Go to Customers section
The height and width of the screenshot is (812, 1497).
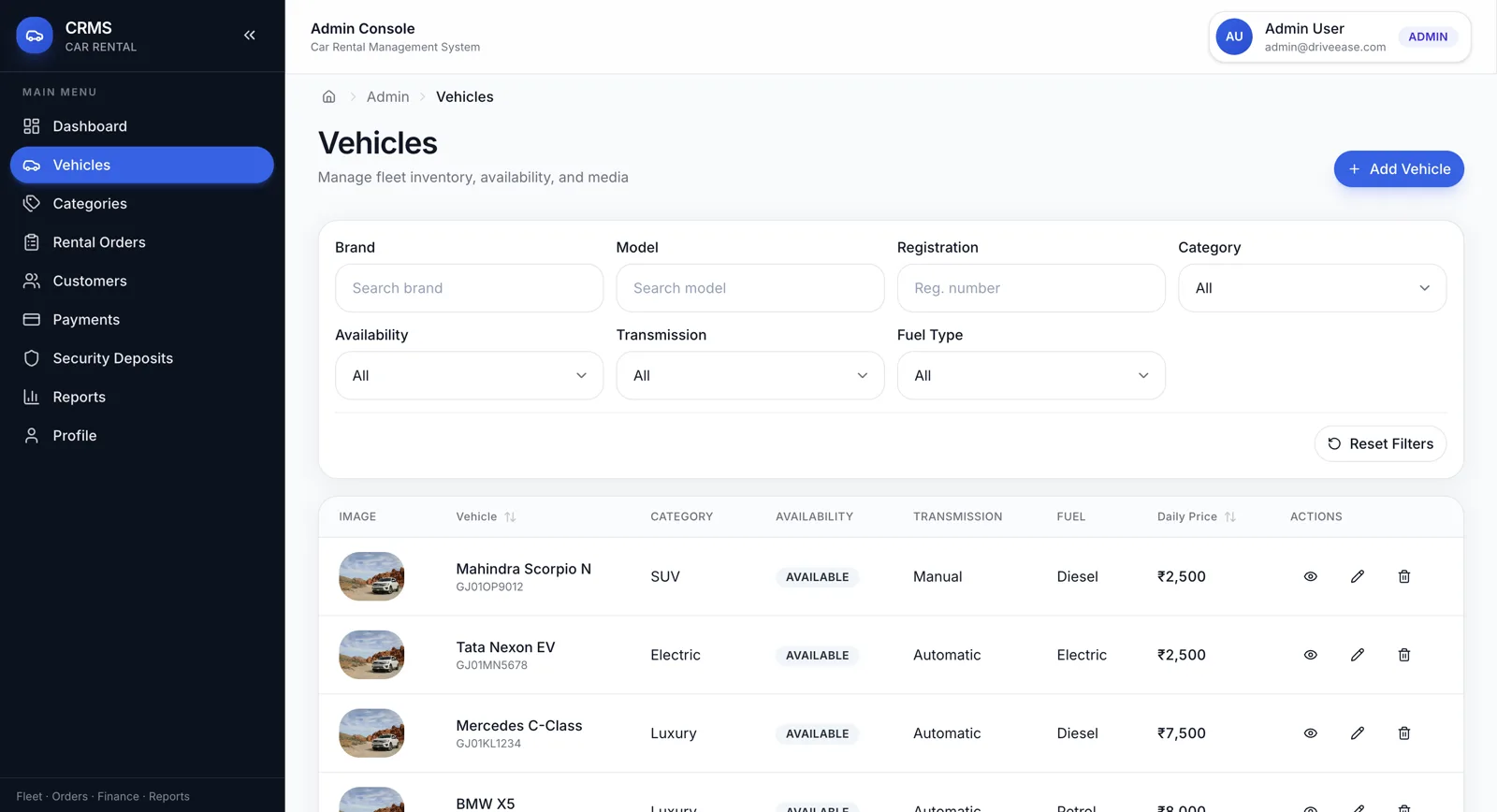tap(142, 281)
